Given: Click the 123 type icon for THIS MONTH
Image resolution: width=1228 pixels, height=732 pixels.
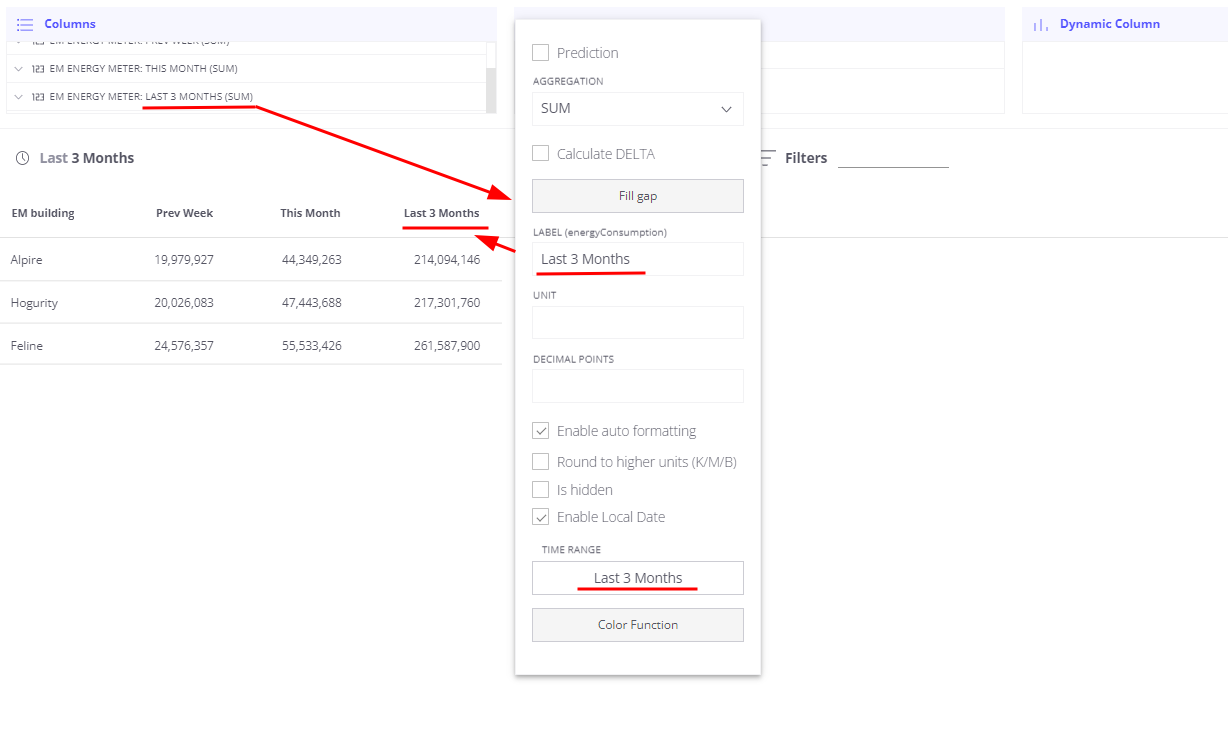Looking at the screenshot, I should pyautogui.click(x=38, y=69).
